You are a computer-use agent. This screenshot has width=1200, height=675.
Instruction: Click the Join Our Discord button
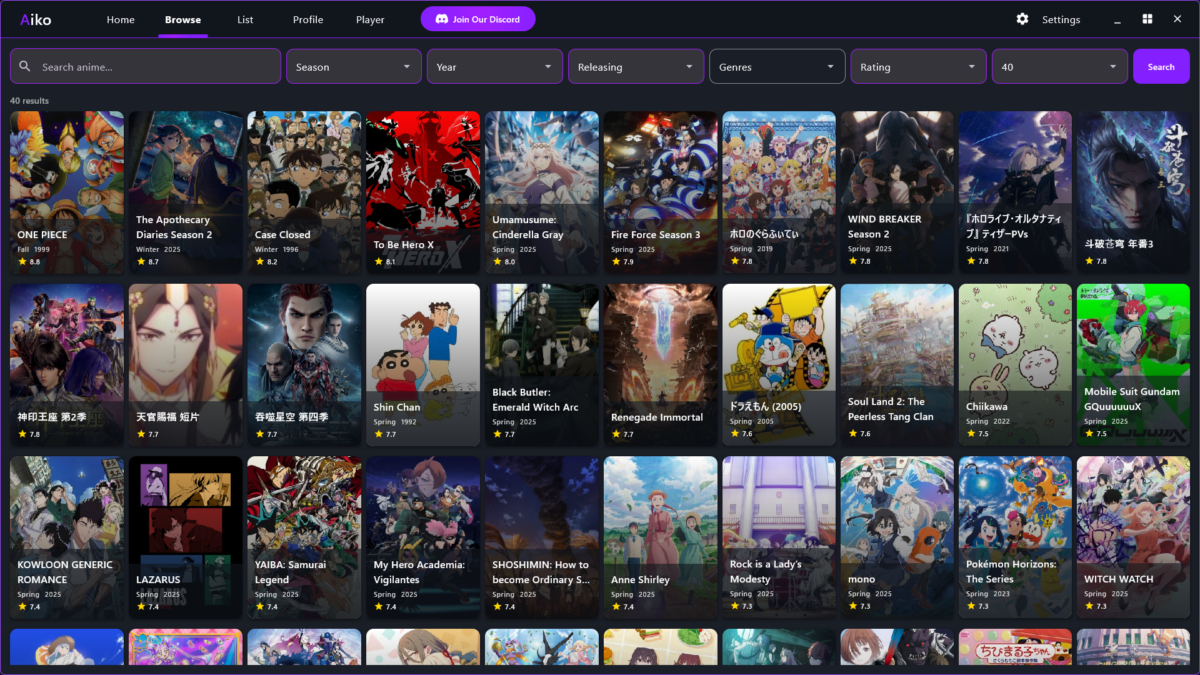tap(478, 19)
